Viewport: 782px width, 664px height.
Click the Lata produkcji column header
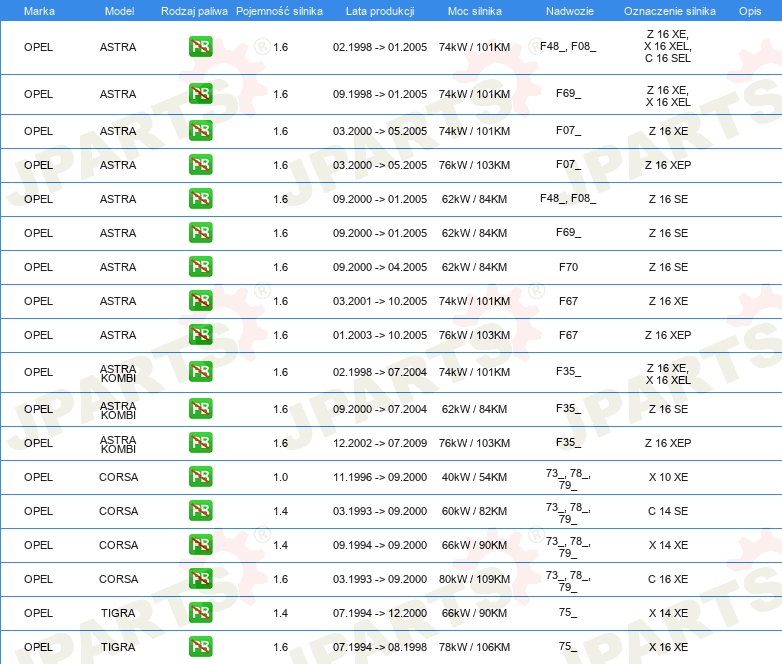pyautogui.click(x=379, y=10)
